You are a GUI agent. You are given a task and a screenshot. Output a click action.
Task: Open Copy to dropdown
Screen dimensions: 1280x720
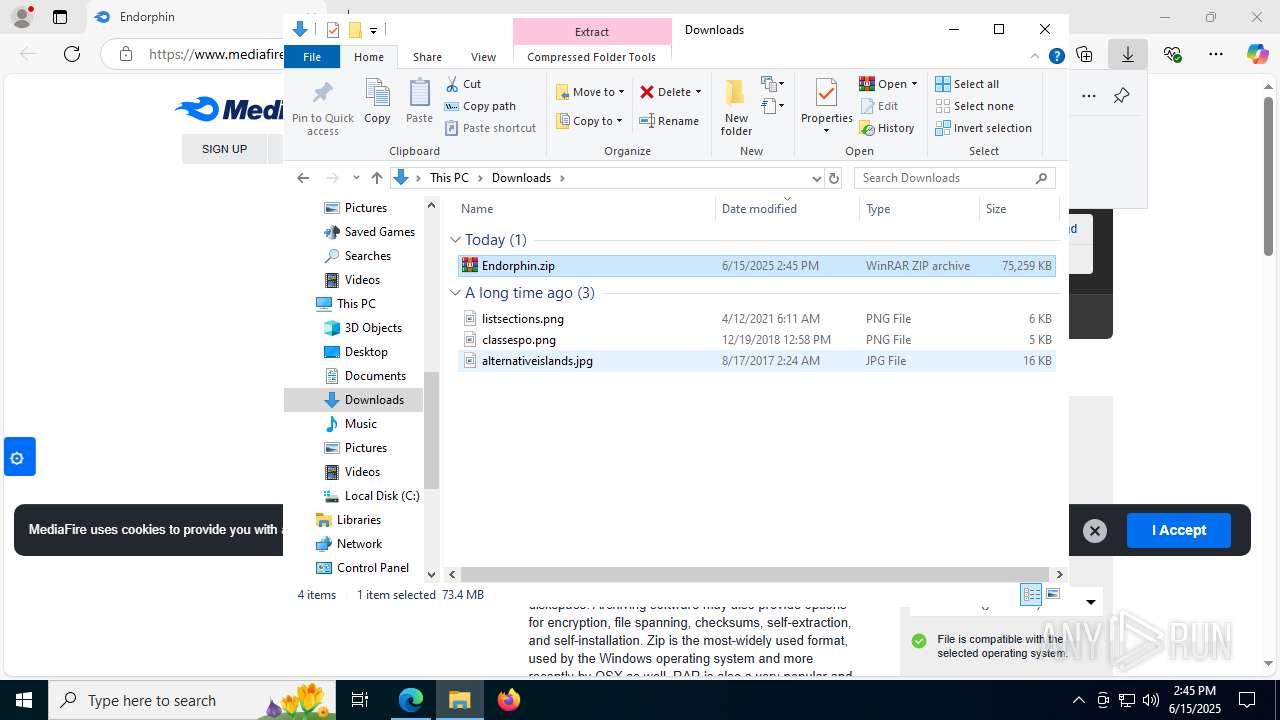pos(590,121)
